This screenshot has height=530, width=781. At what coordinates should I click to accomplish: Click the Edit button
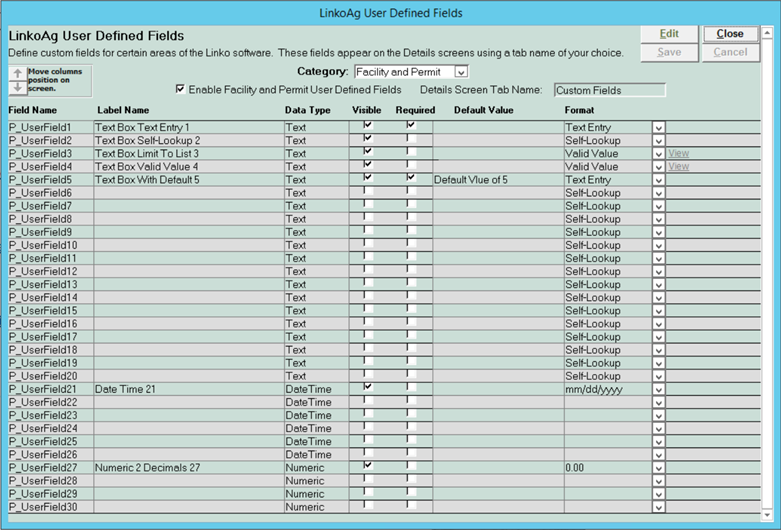click(x=669, y=34)
